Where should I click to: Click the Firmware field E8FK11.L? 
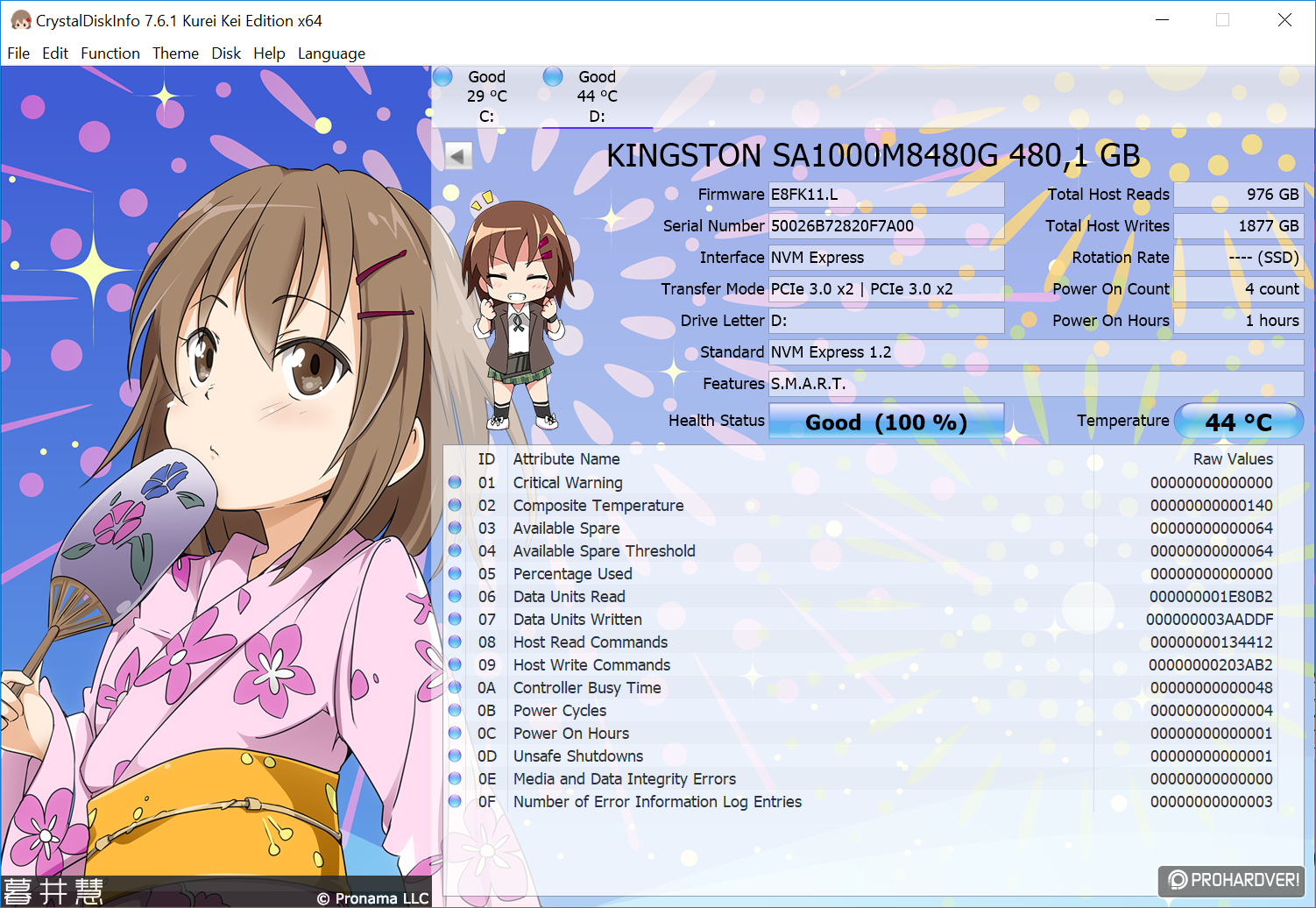tap(886, 195)
